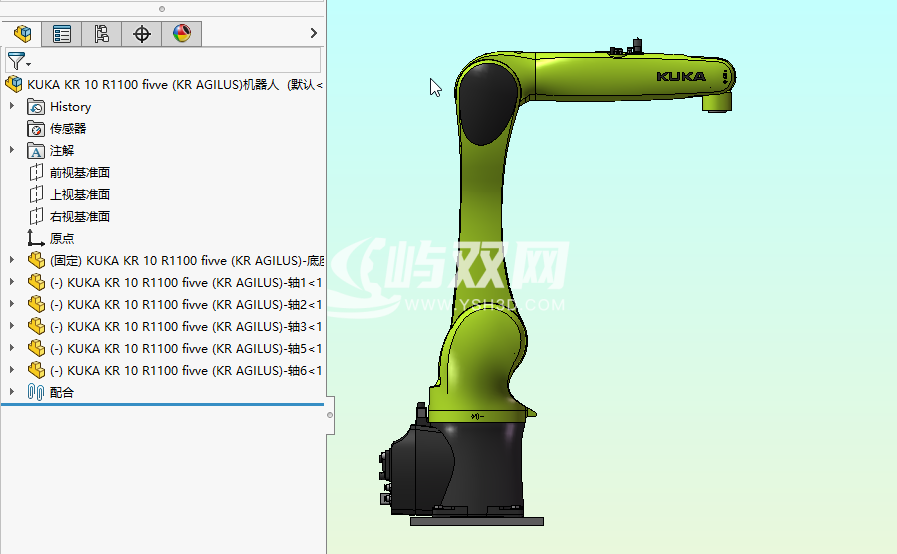This screenshot has height=554, width=897.
Task: Click the 轴2 part icon
Action: pyautogui.click(x=37, y=304)
